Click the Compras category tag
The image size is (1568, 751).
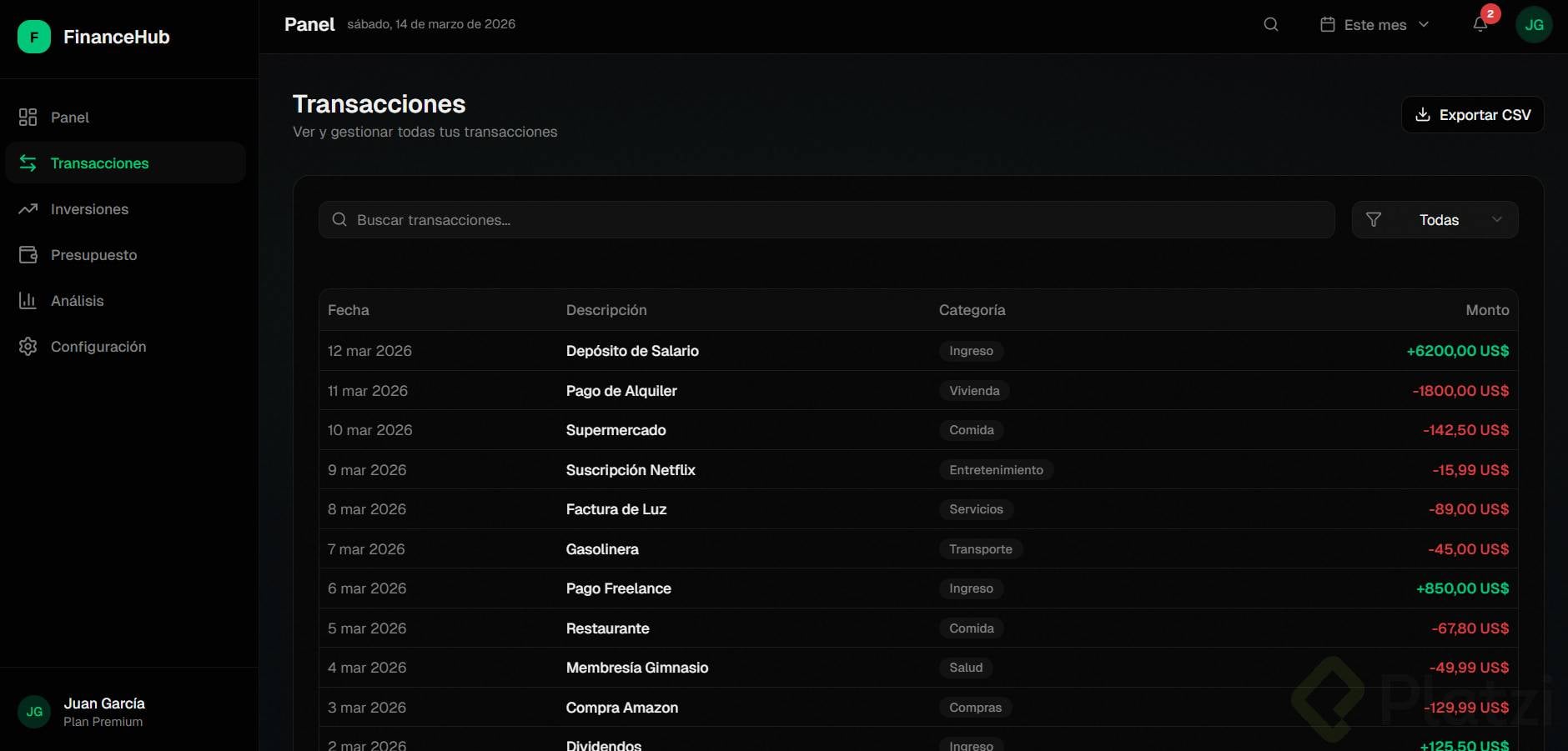tap(976, 708)
